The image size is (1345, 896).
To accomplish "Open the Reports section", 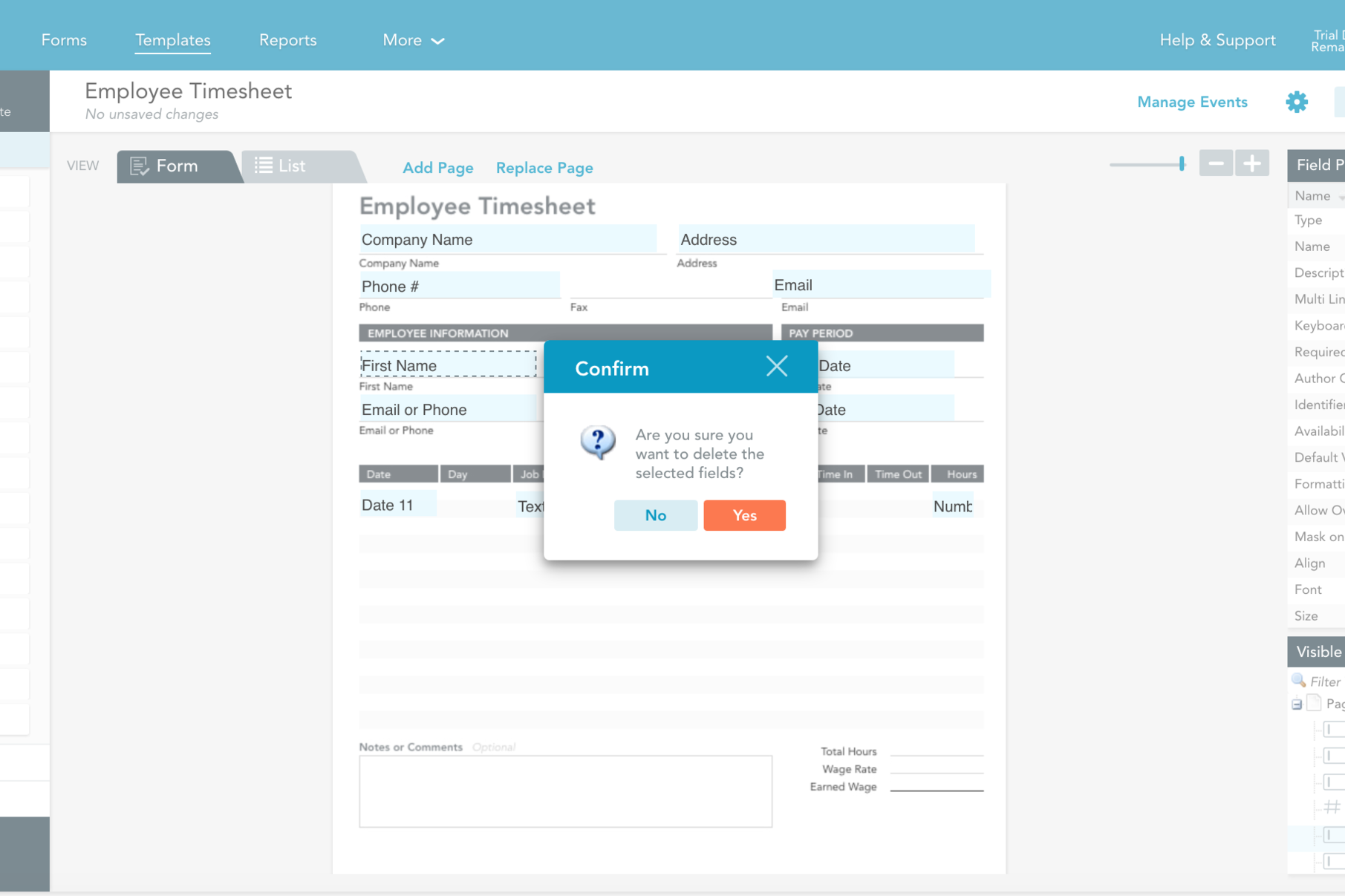I will 287,40.
